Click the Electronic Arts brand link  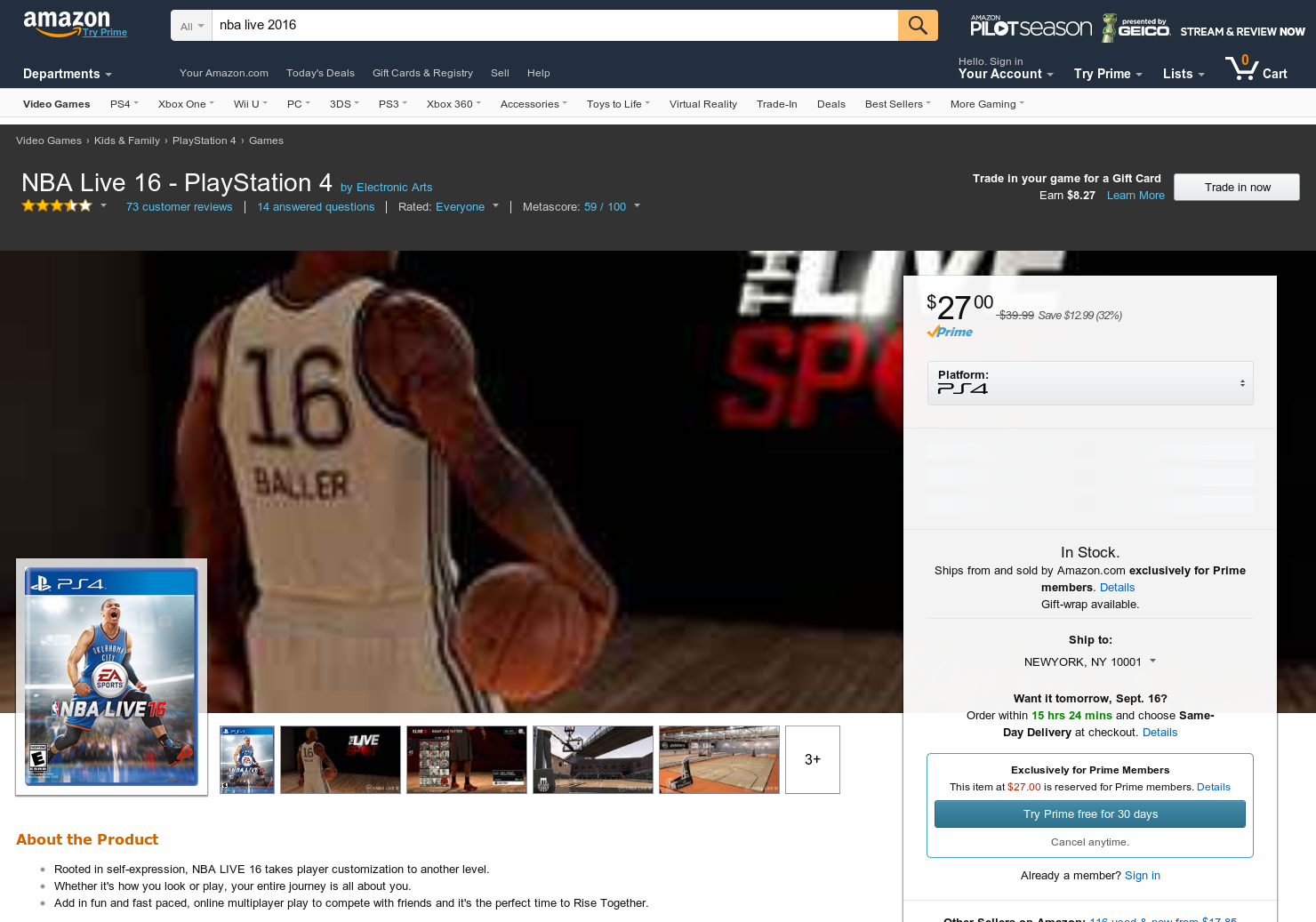(x=394, y=188)
